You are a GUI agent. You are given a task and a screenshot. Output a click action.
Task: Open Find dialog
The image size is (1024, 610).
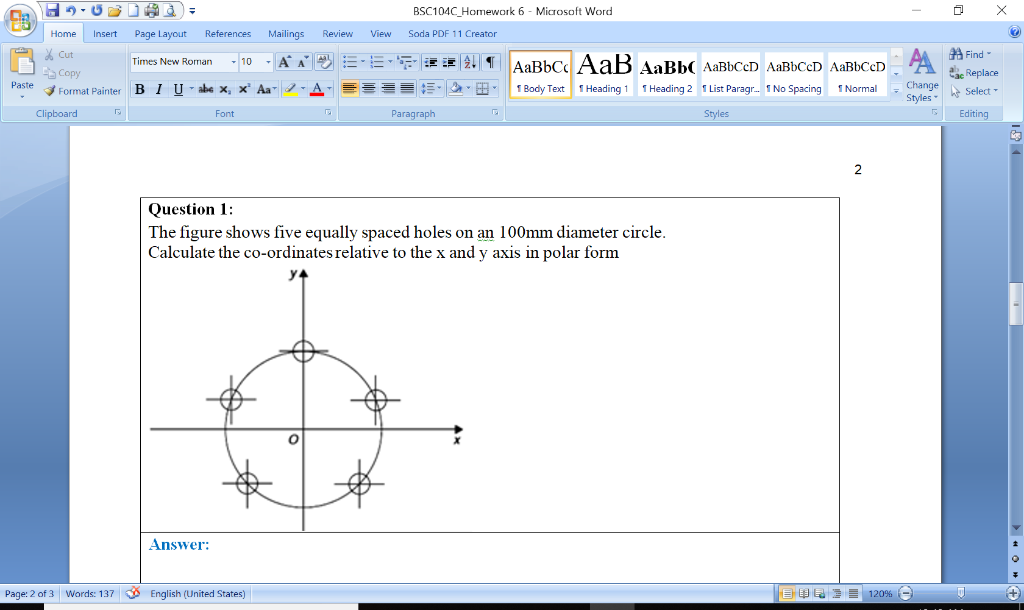coord(970,54)
